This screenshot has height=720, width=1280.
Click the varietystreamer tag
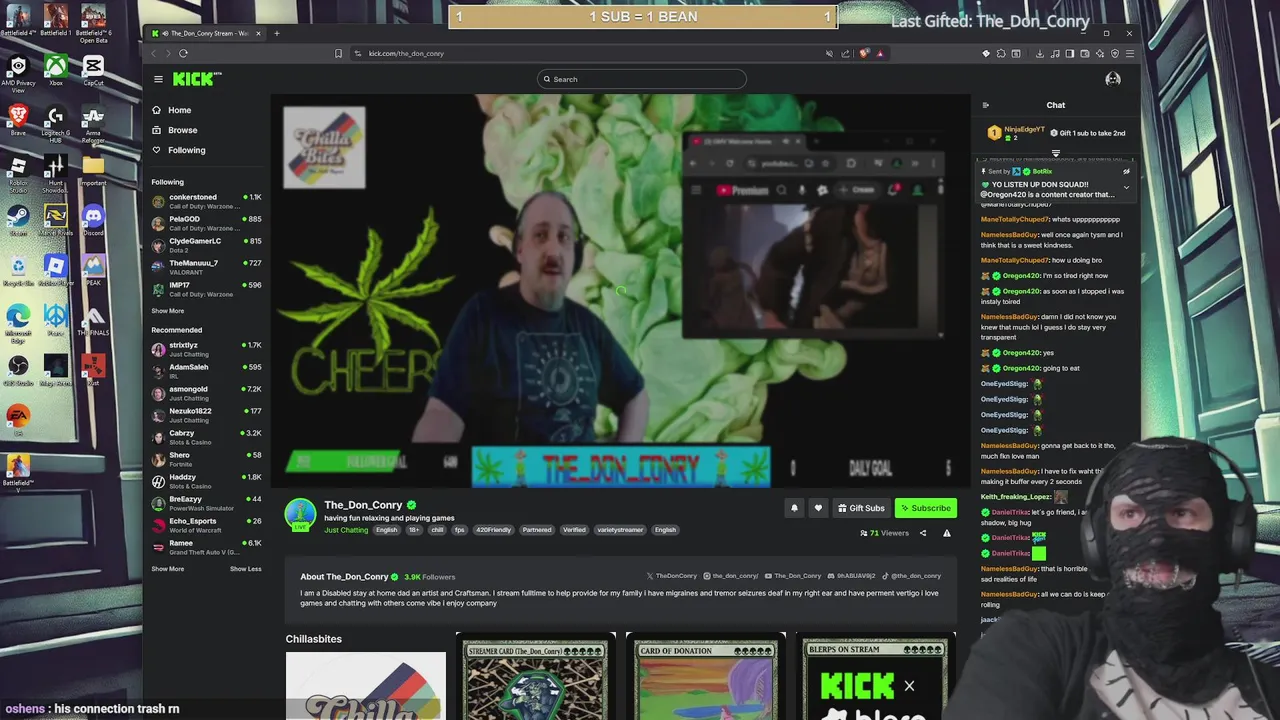click(x=620, y=530)
